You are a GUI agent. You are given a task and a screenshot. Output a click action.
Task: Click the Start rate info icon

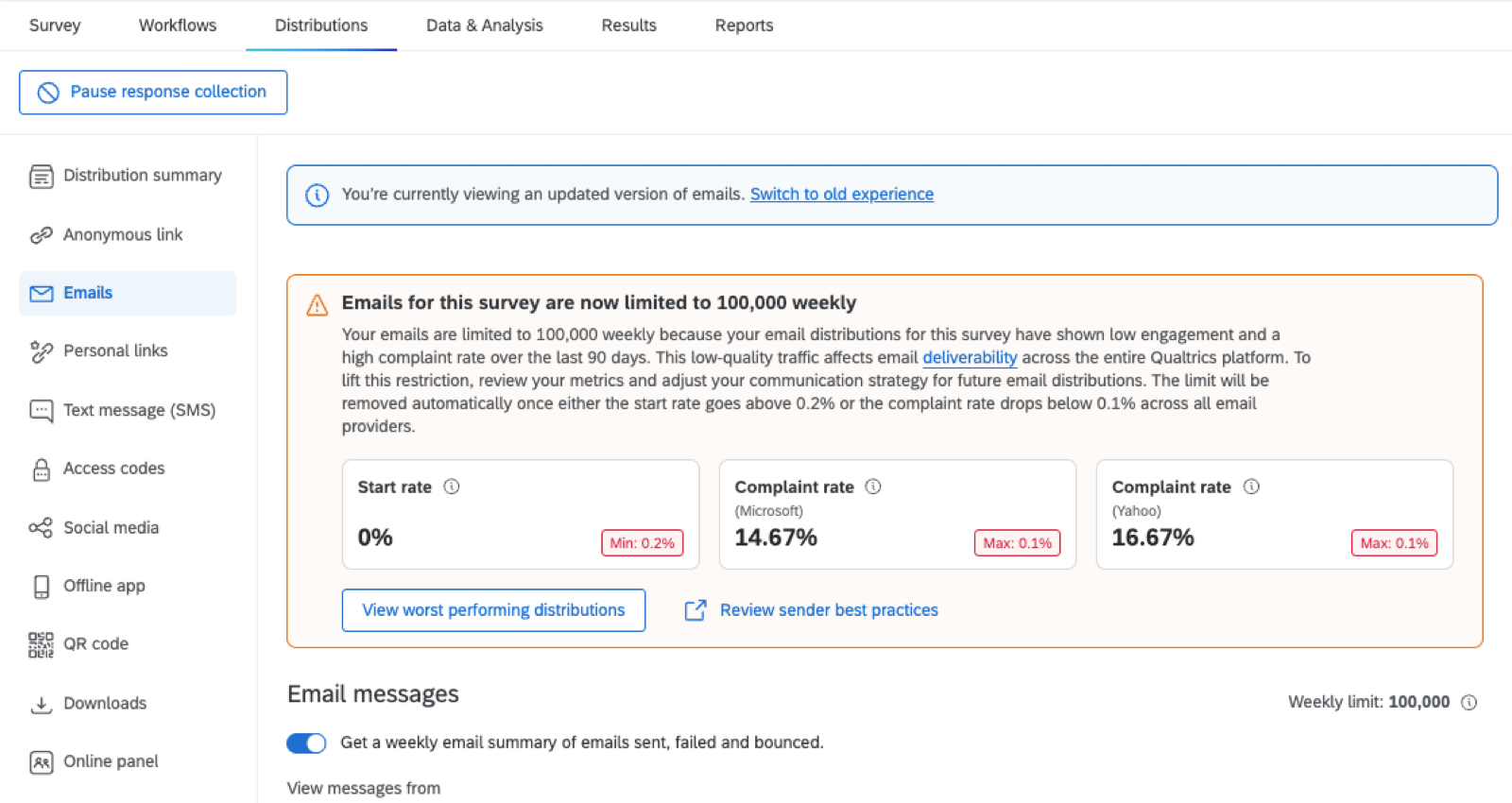(452, 487)
